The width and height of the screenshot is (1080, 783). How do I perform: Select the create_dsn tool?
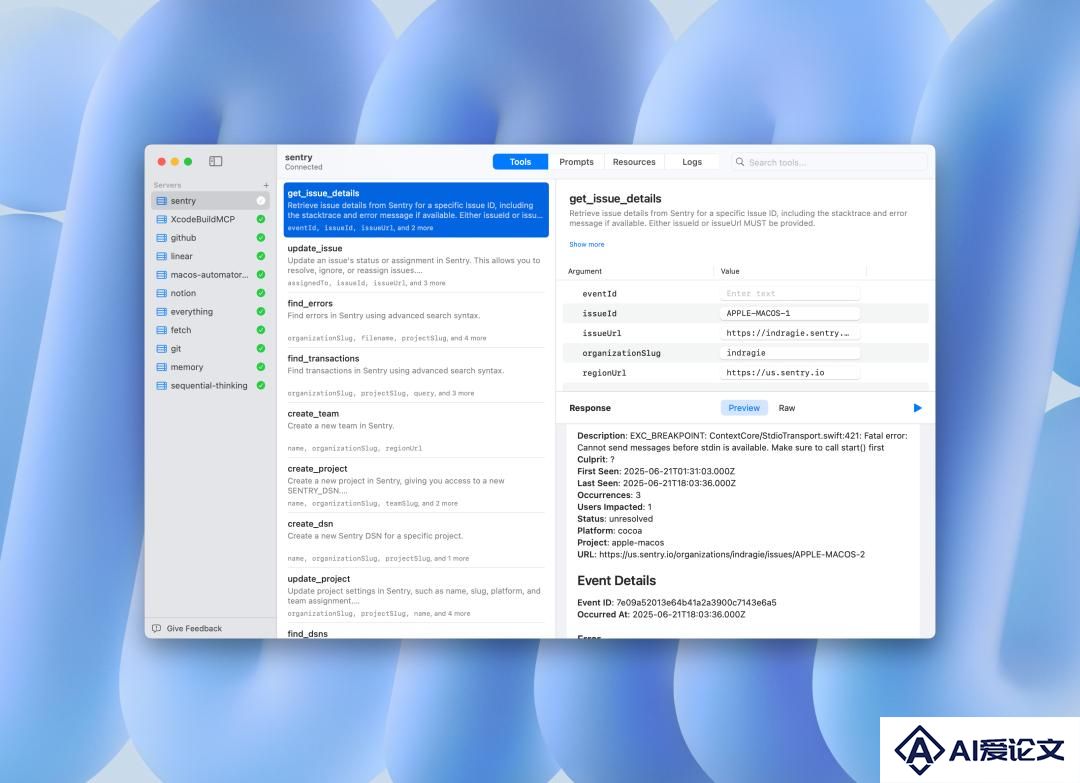pyautogui.click(x=416, y=541)
